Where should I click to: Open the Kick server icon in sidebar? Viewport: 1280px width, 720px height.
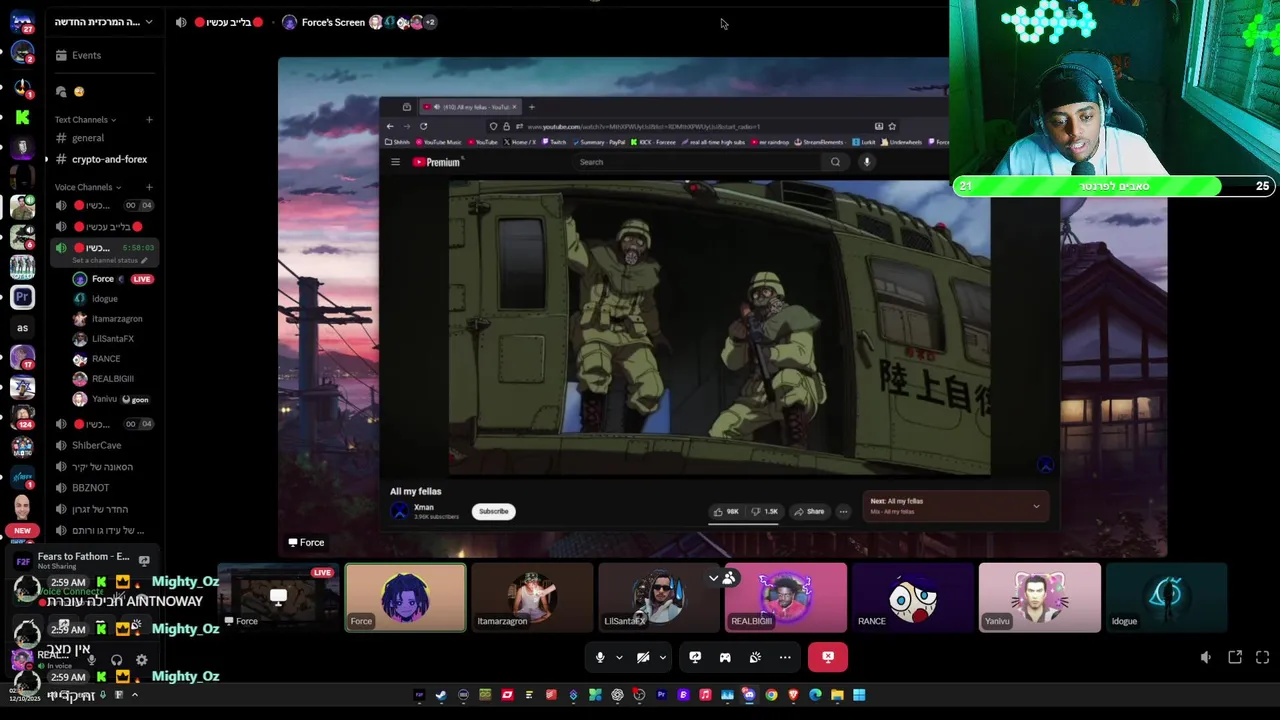pyautogui.click(x=22, y=117)
